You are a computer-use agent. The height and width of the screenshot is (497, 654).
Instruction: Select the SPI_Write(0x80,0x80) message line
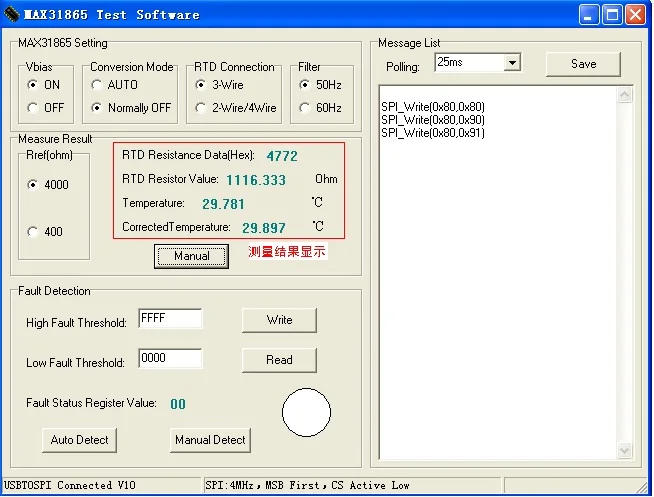click(433, 107)
